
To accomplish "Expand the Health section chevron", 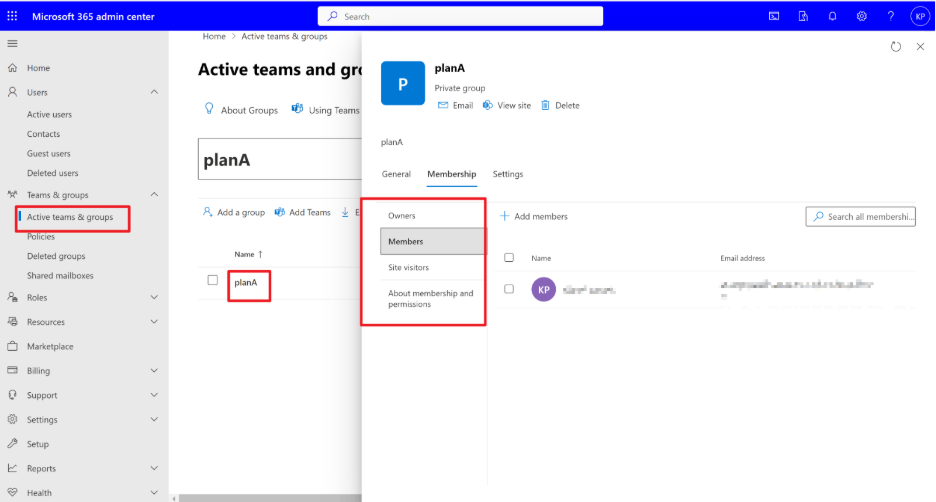I will tap(154, 493).
